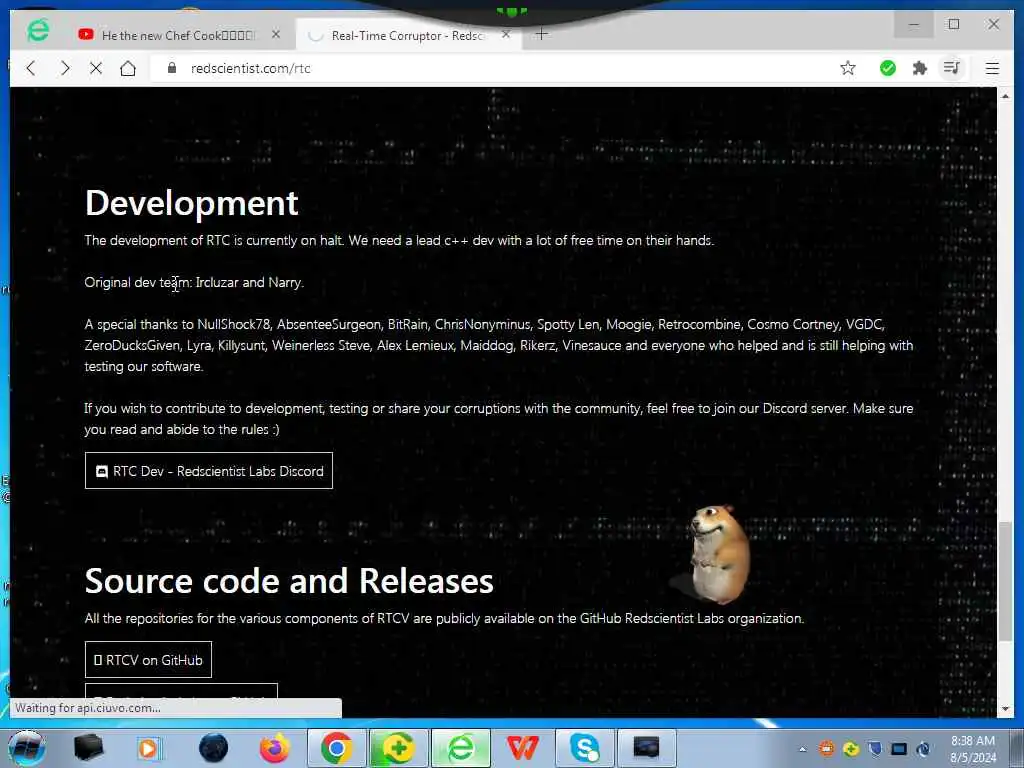This screenshot has width=1024, height=768.
Task: Close the Real-Time Corruptor tab
Action: (x=505, y=35)
